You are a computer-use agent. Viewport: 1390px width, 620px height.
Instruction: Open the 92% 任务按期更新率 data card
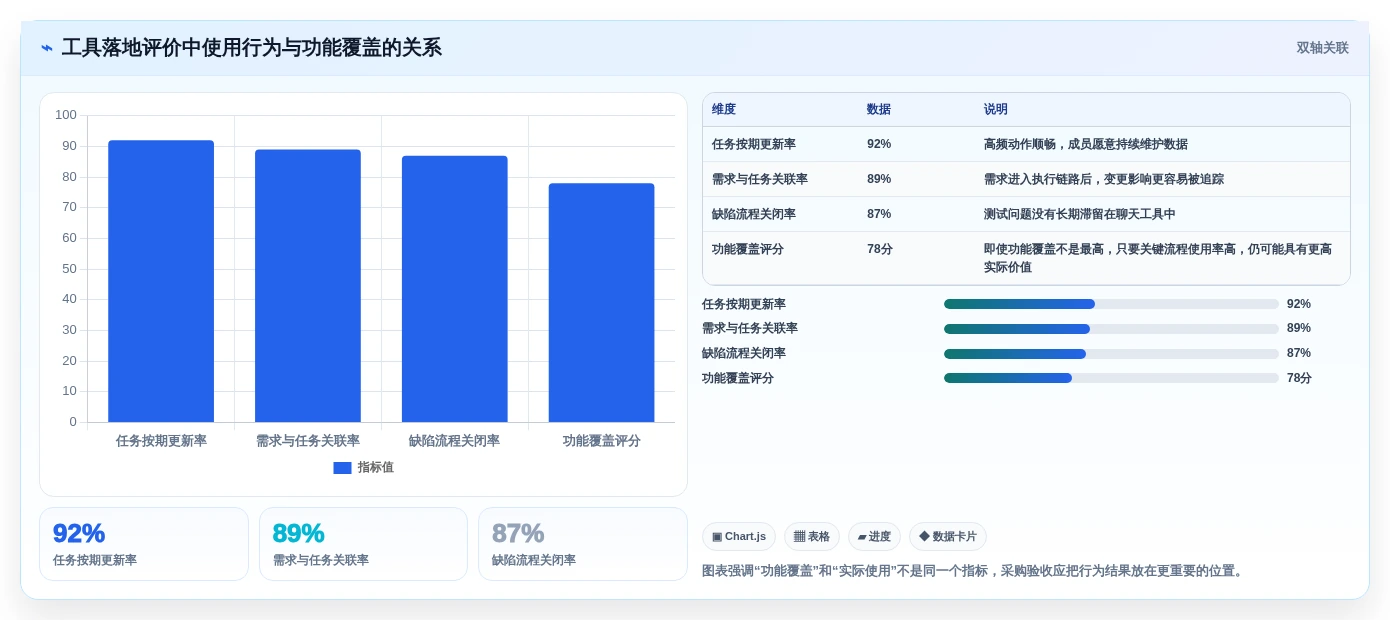click(x=144, y=544)
